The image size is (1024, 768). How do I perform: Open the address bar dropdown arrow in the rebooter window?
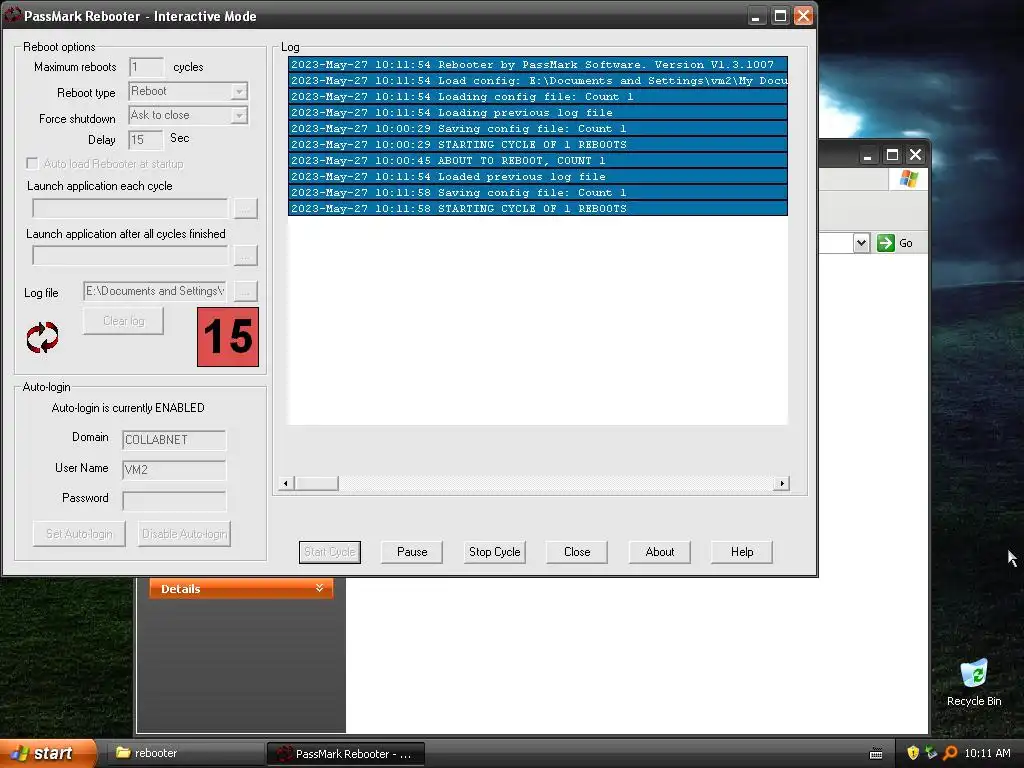(861, 243)
